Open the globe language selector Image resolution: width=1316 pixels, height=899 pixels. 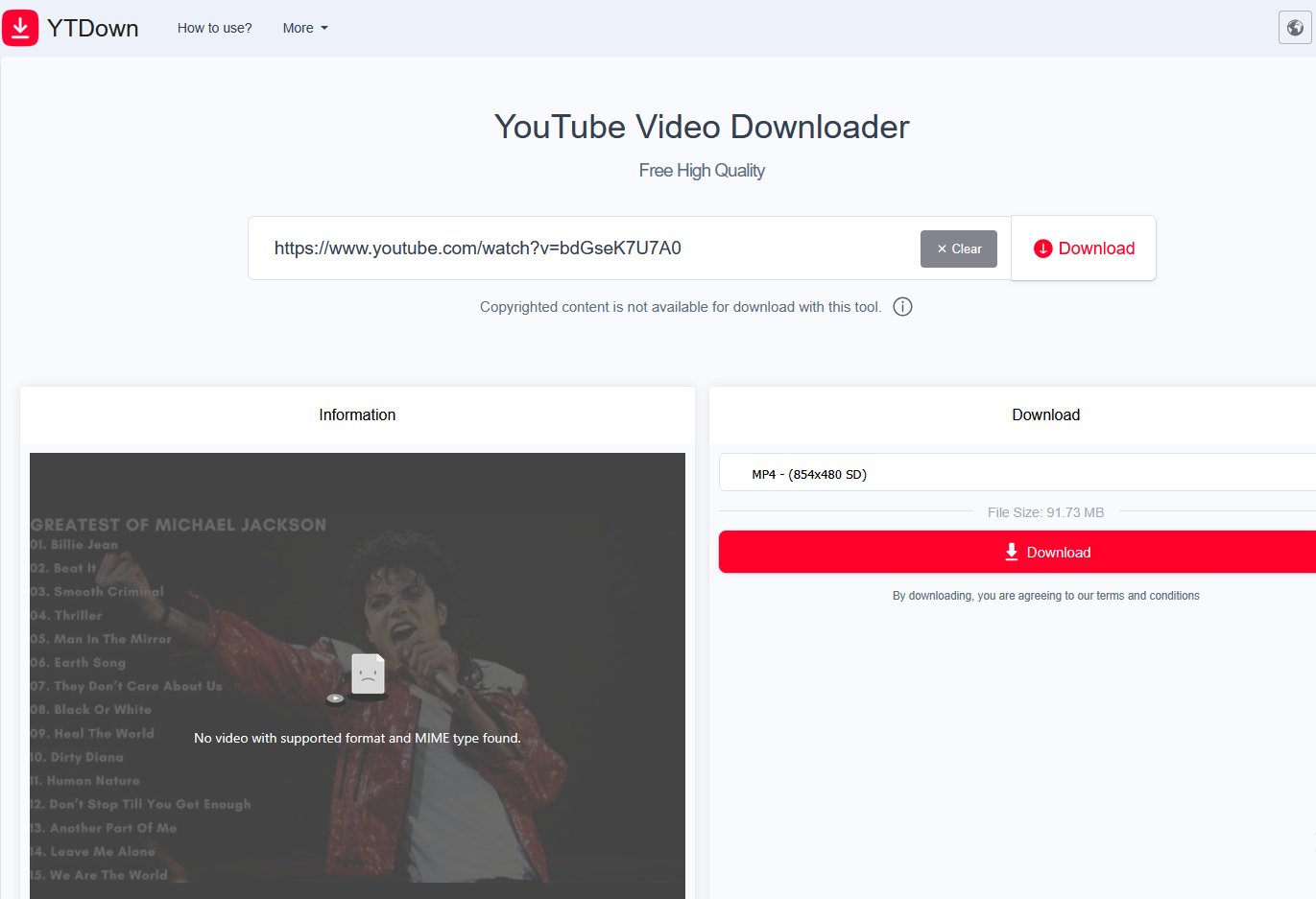pos(1295,28)
